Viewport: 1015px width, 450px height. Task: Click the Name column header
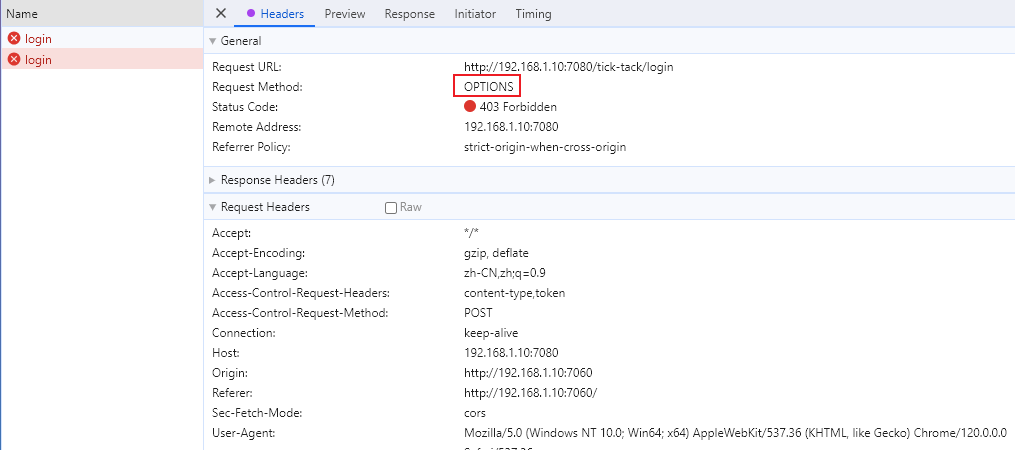pos(22,14)
